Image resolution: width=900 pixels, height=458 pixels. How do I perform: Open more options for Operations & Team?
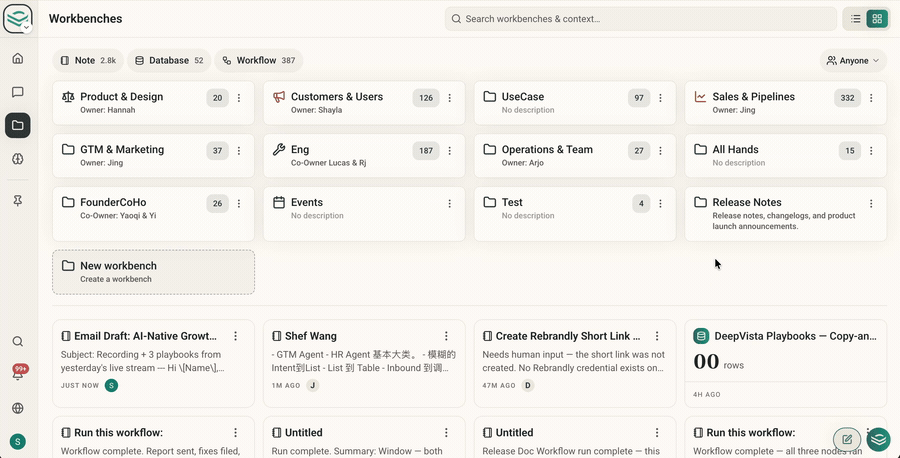pos(661,151)
